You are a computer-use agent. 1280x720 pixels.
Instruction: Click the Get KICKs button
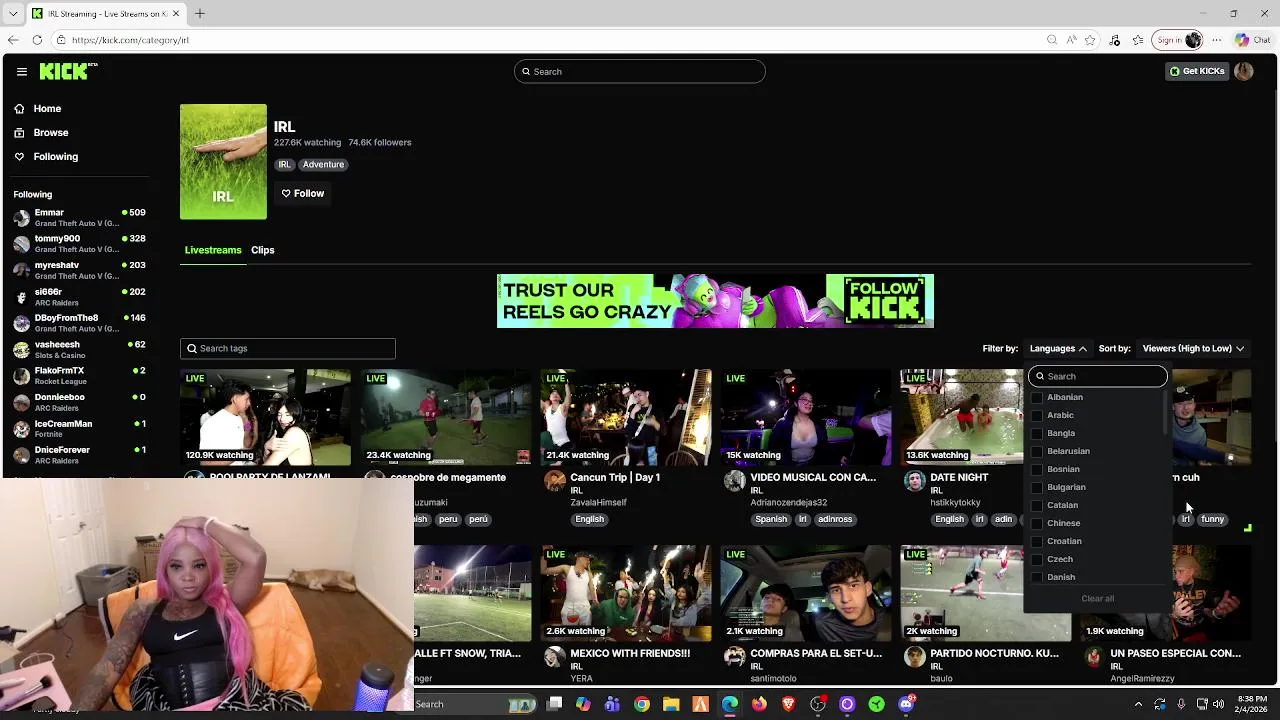(1197, 71)
